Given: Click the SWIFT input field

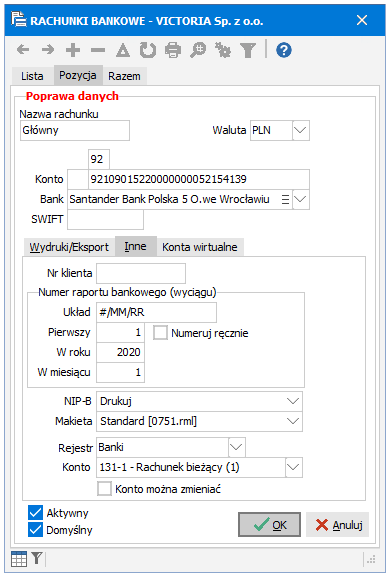Looking at the screenshot, I should pos(106,220).
